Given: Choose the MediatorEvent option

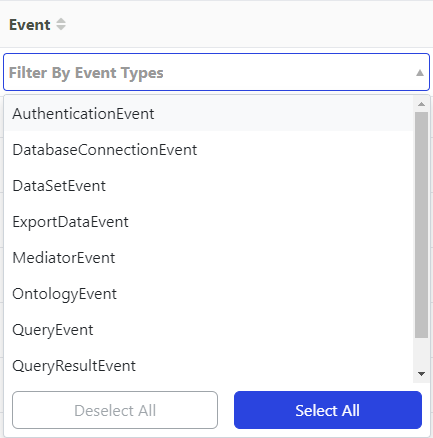Looking at the screenshot, I should (x=209, y=258).
